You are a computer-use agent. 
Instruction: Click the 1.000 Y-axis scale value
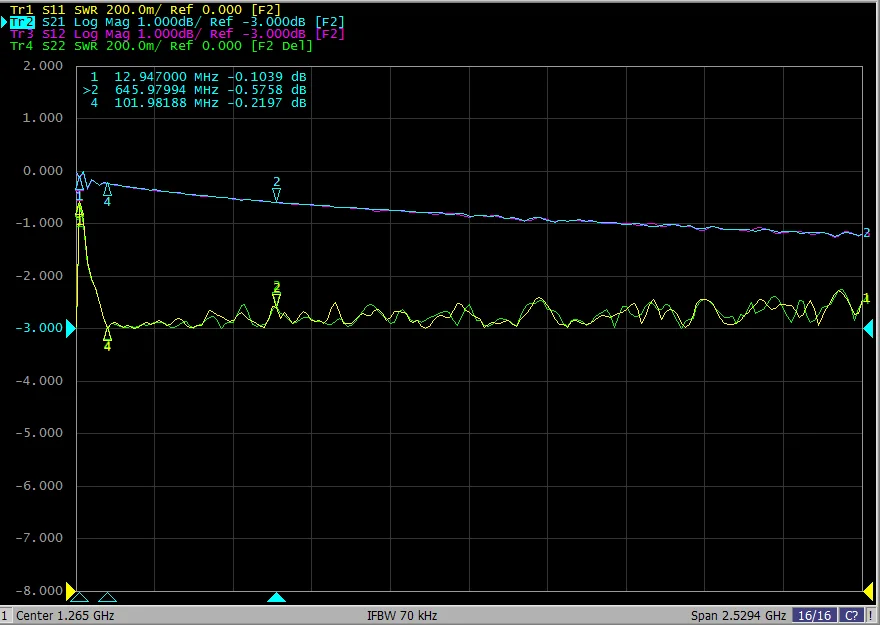click(43, 118)
